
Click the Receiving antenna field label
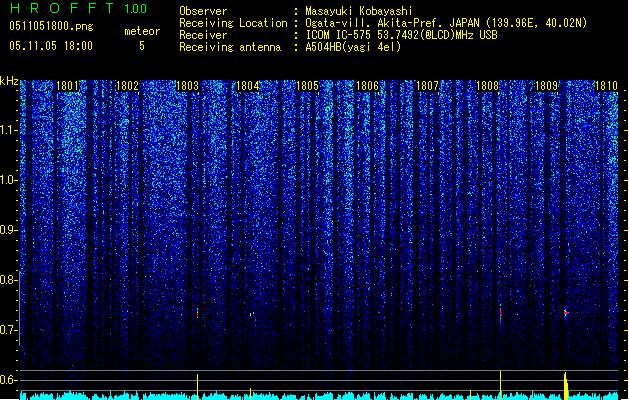point(230,47)
